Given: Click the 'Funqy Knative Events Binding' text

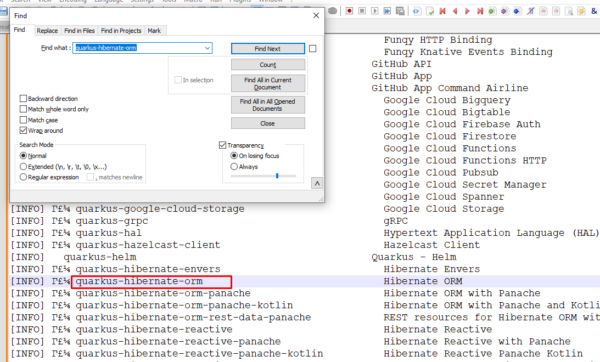Looking at the screenshot, I should click(468, 52).
